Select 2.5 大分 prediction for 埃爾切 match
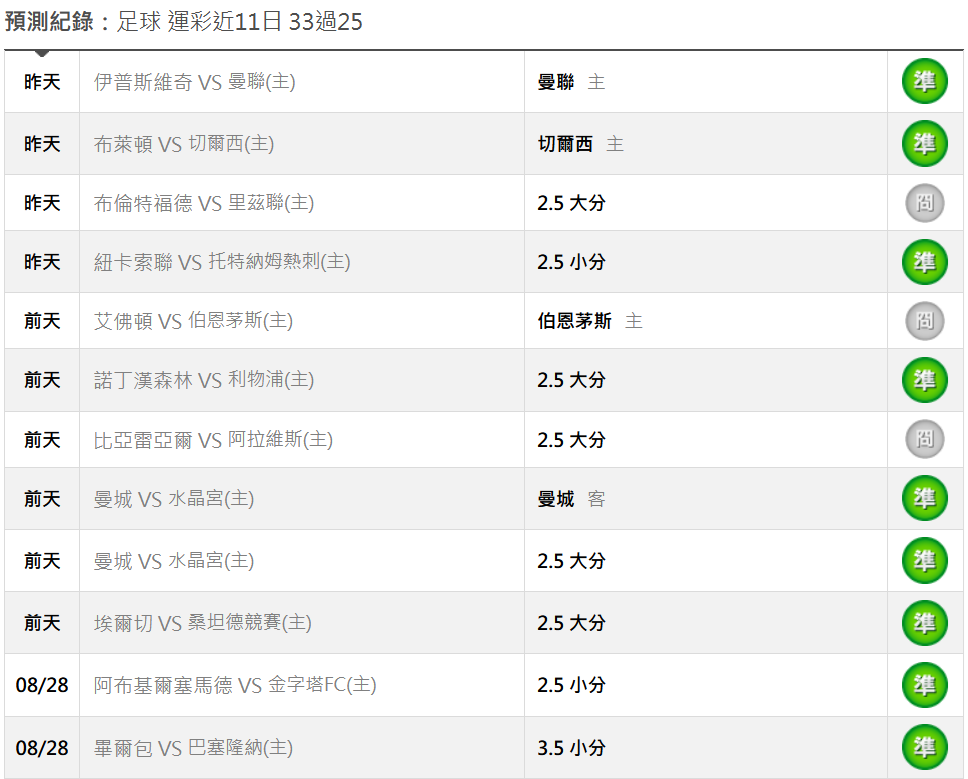968x779 pixels. coord(571,623)
